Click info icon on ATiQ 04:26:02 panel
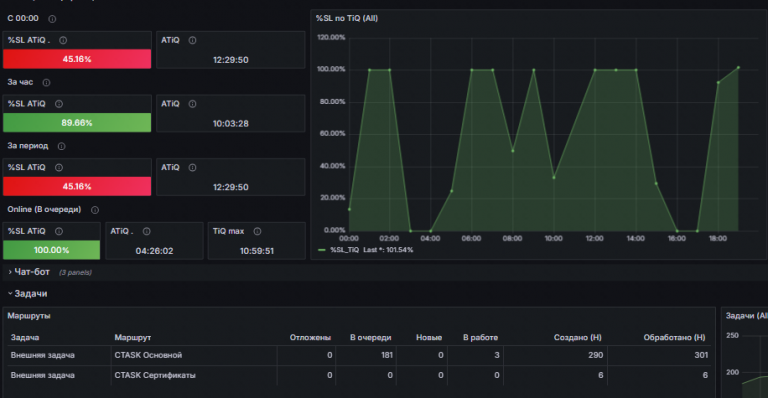Screen dimensions: 768x398 [146, 232]
